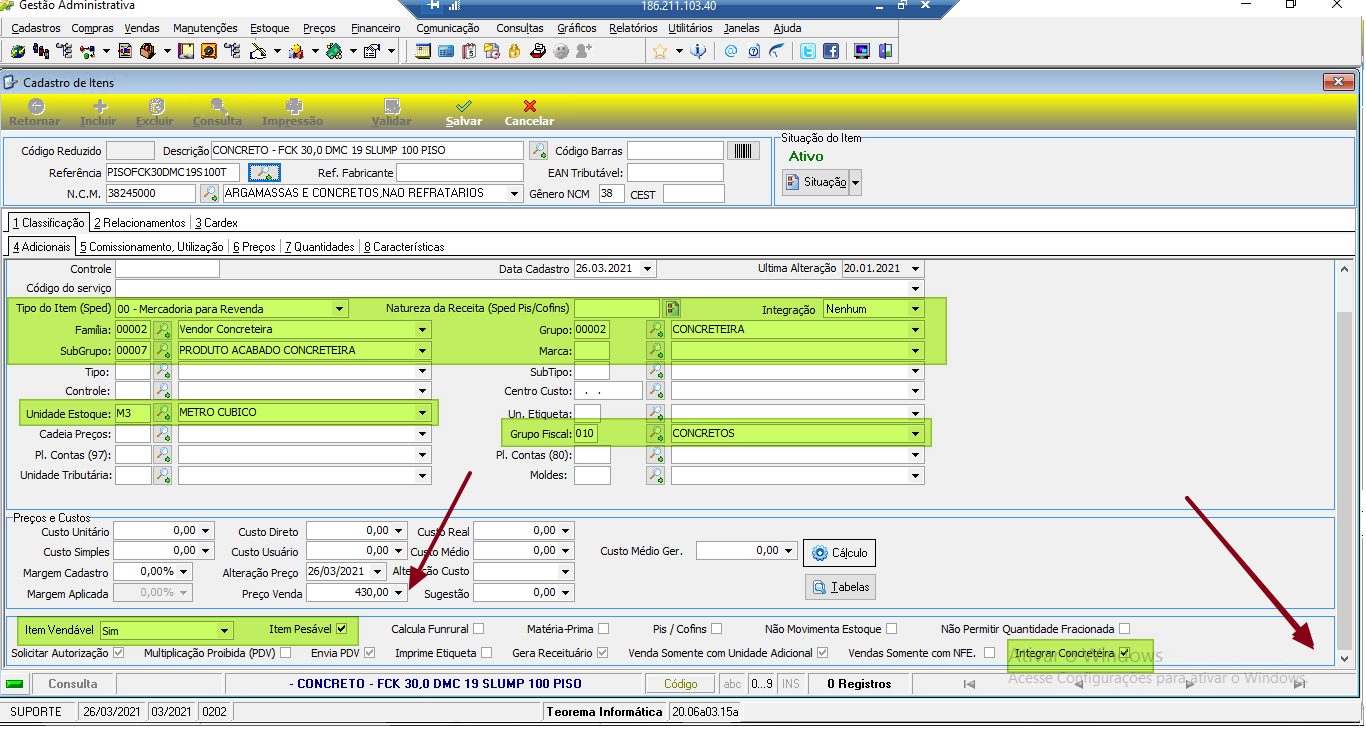Toggle the Item Pesável checkbox
The width and height of the screenshot is (1366, 729).
[x=342, y=629]
